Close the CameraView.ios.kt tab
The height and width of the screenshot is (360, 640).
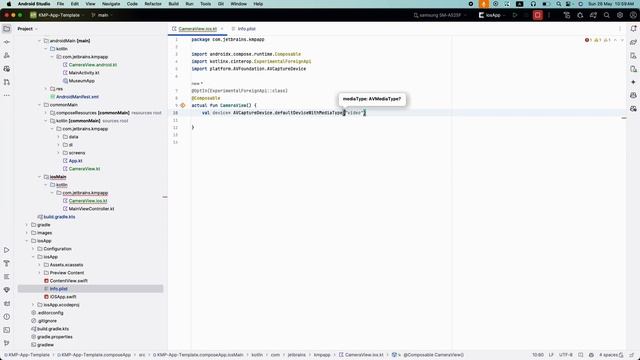[x=222, y=29]
